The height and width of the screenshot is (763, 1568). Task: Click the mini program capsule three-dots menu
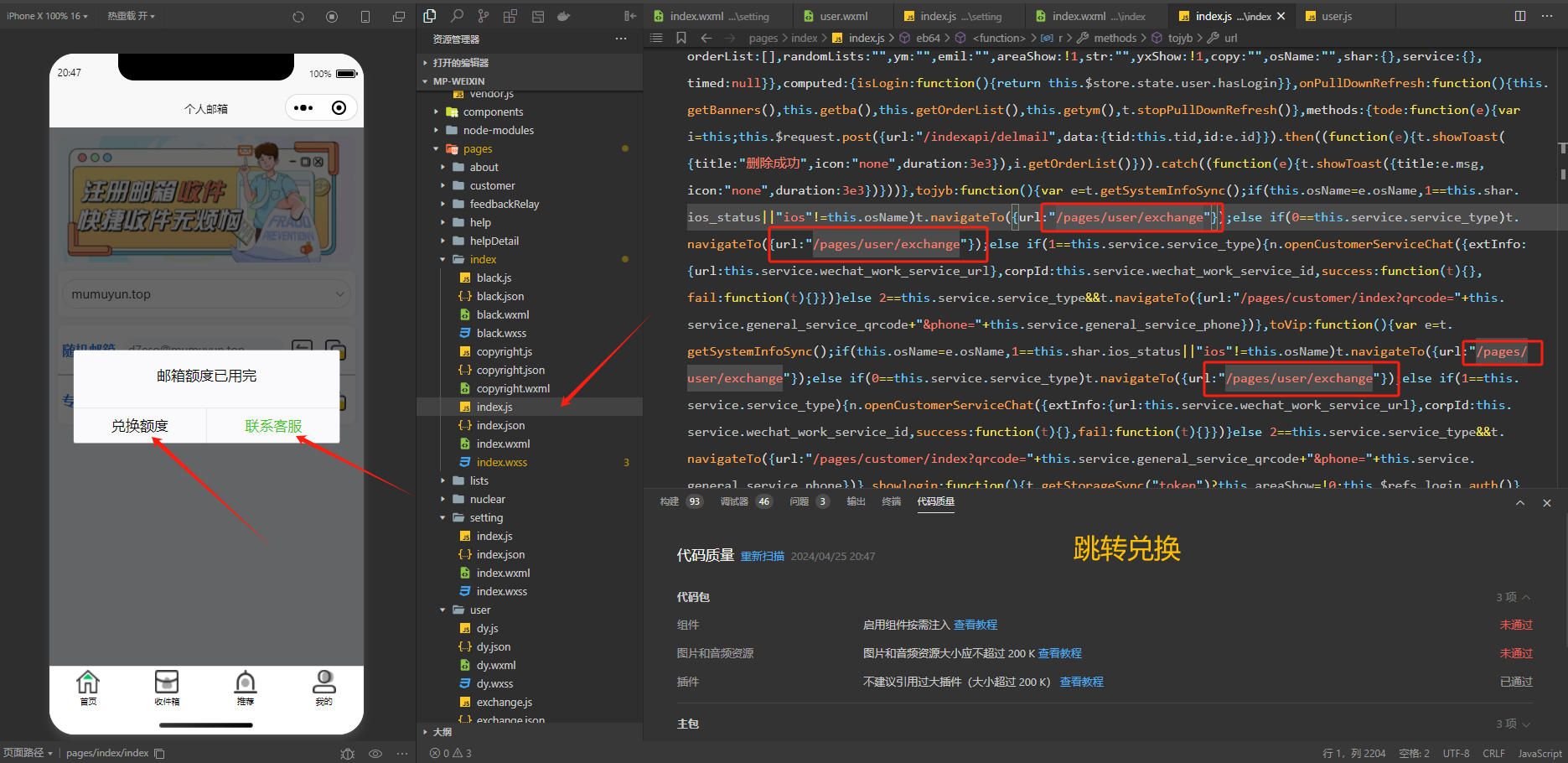point(303,107)
